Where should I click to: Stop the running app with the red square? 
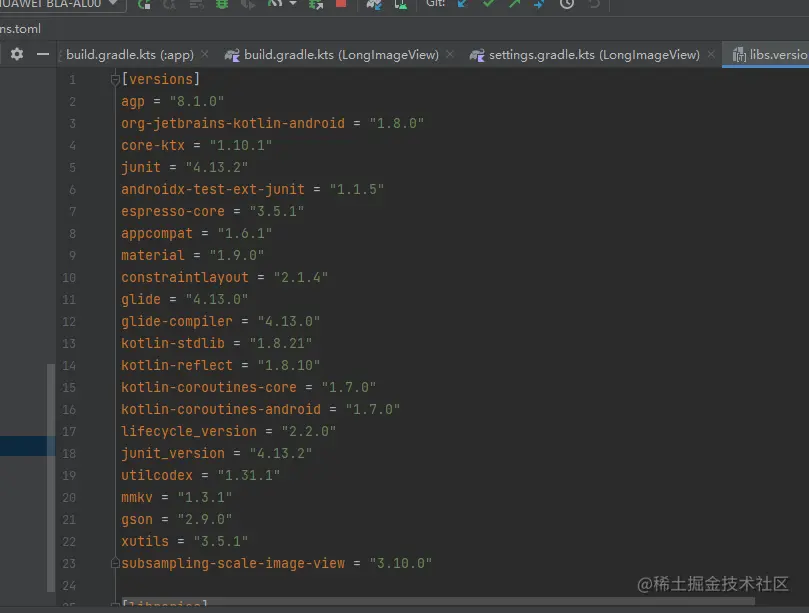pos(341,4)
